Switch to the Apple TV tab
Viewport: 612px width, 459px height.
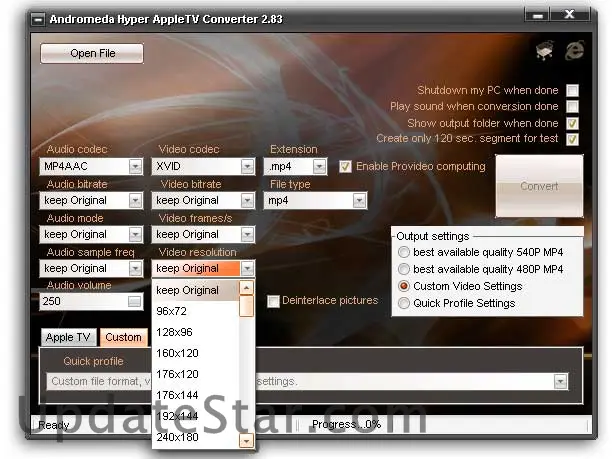coord(68,337)
